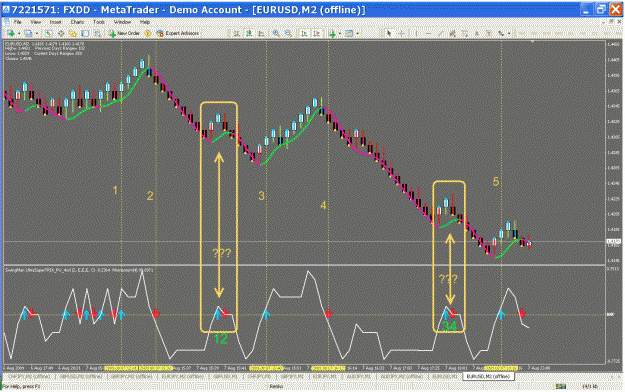Open the Insert menu
Viewport: 625px width, 392px height.
(55, 22)
